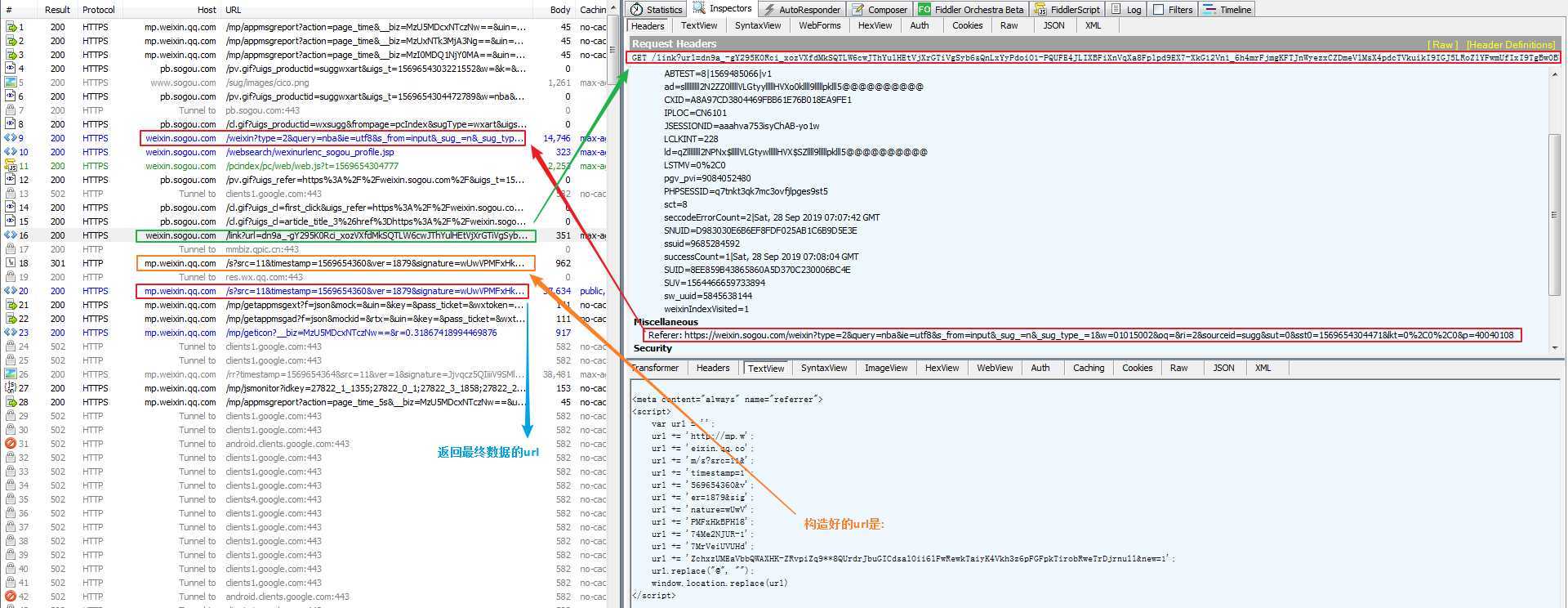The height and width of the screenshot is (608, 1568).
Task: Click scroll-up arrow of request headers pane
Action: click(x=1555, y=74)
